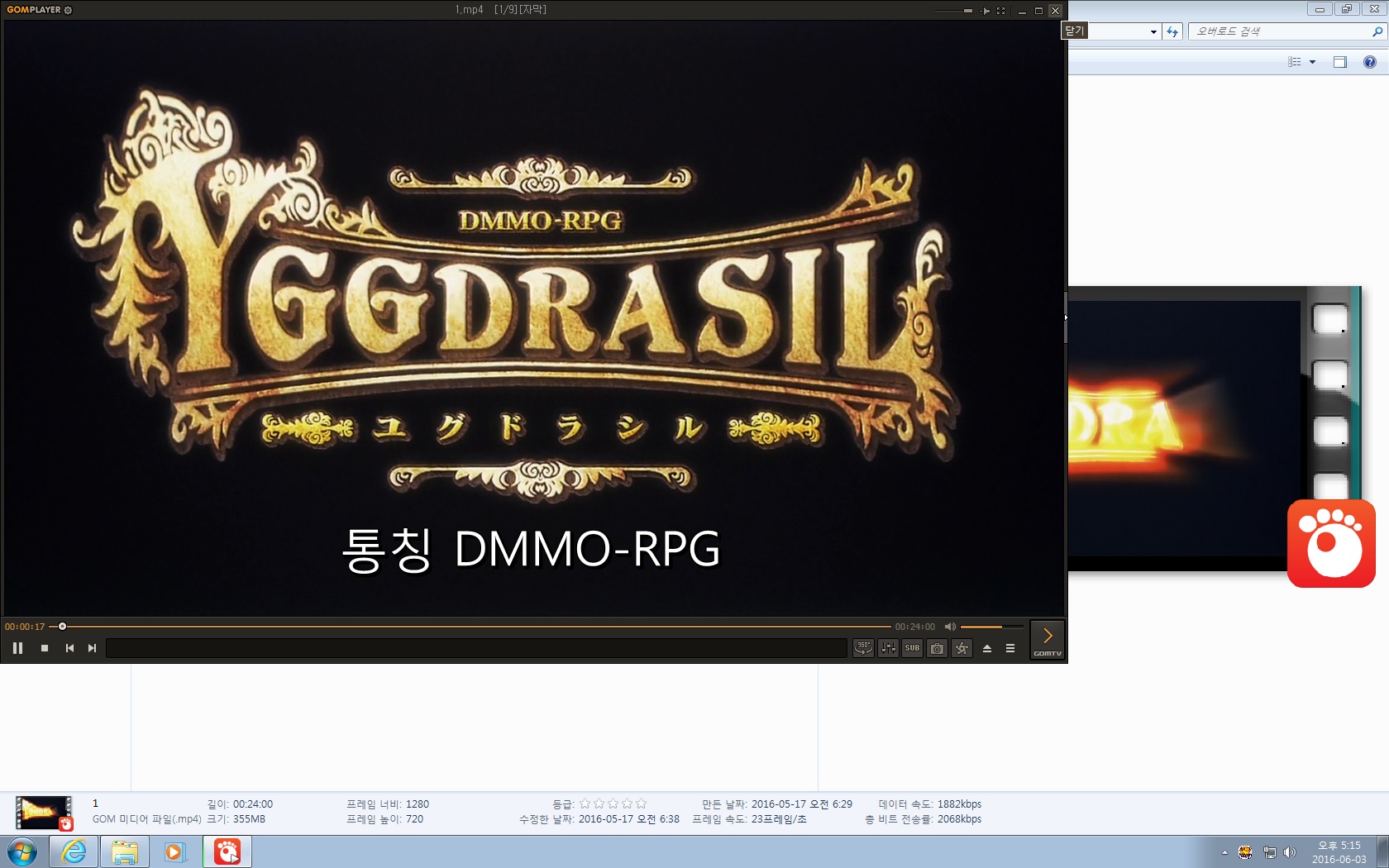Mute audio via the speaker icon
The height and width of the screenshot is (868, 1389).
click(950, 627)
